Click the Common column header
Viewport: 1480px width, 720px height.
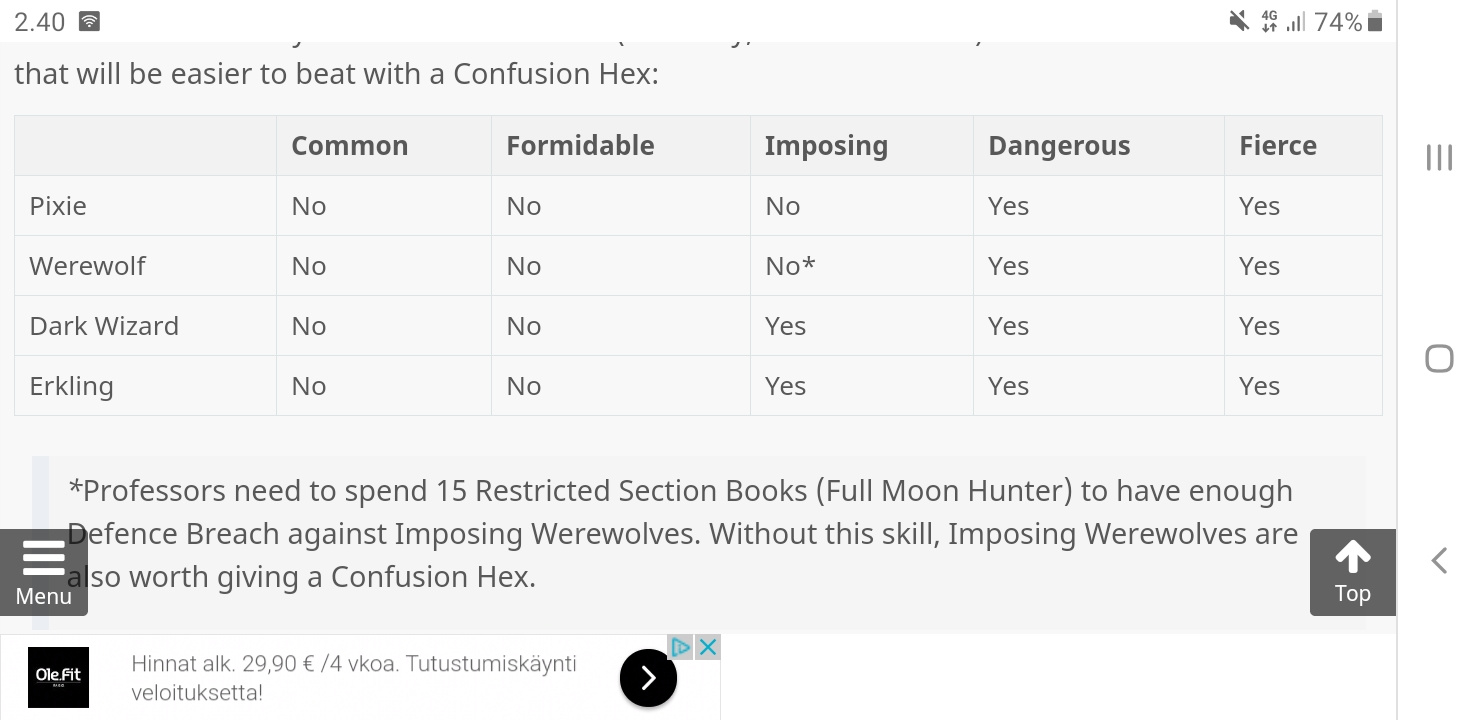click(349, 146)
